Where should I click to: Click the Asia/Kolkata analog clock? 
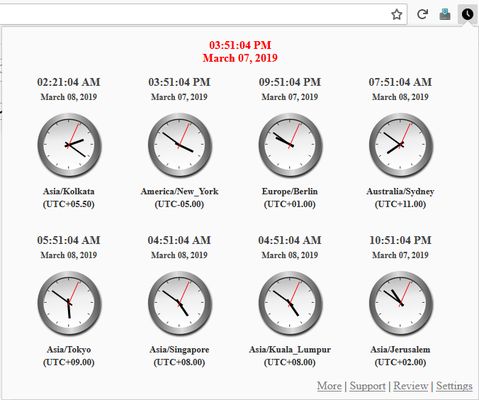69,145
